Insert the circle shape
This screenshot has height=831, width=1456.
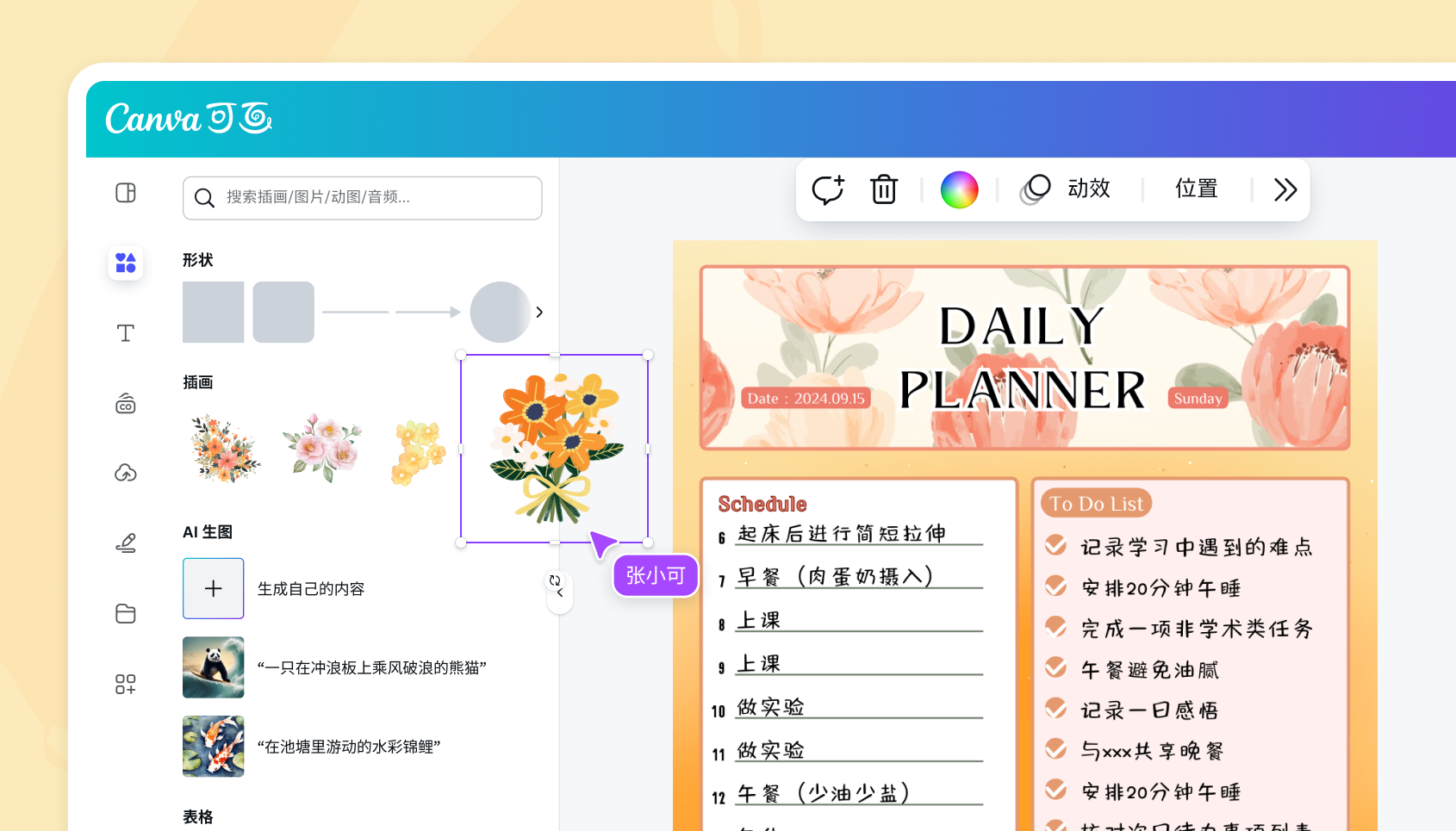coord(500,312)
